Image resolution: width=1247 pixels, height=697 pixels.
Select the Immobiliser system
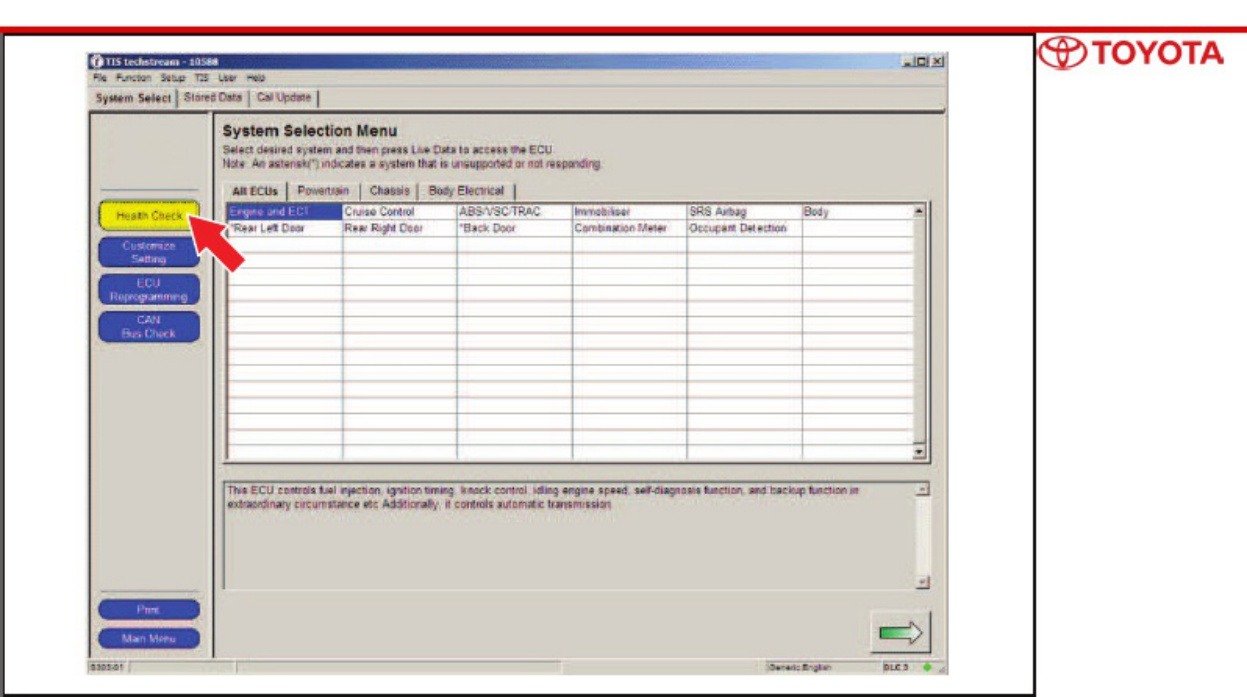coord(629,212)
